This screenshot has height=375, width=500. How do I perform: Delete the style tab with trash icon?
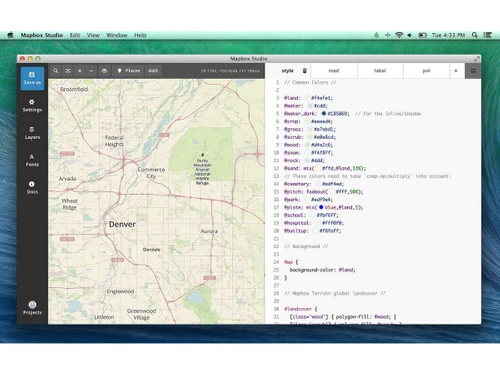(305, 71)
